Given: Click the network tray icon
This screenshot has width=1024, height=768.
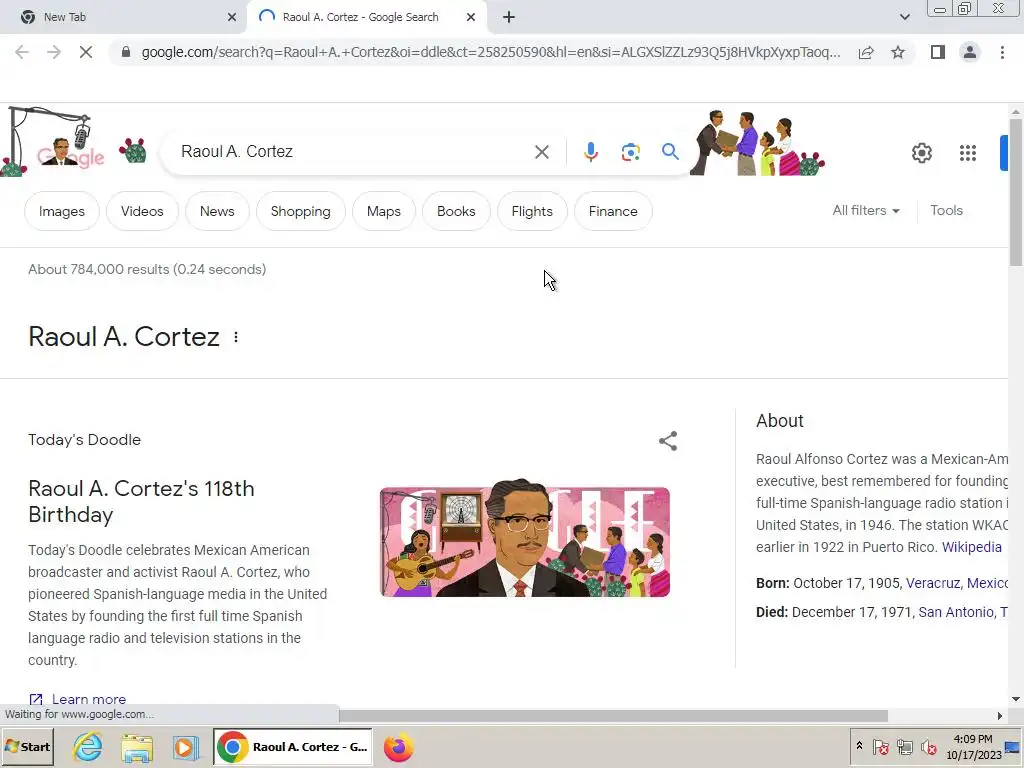Looking at the screenshot, I should (x=904, y=746).
